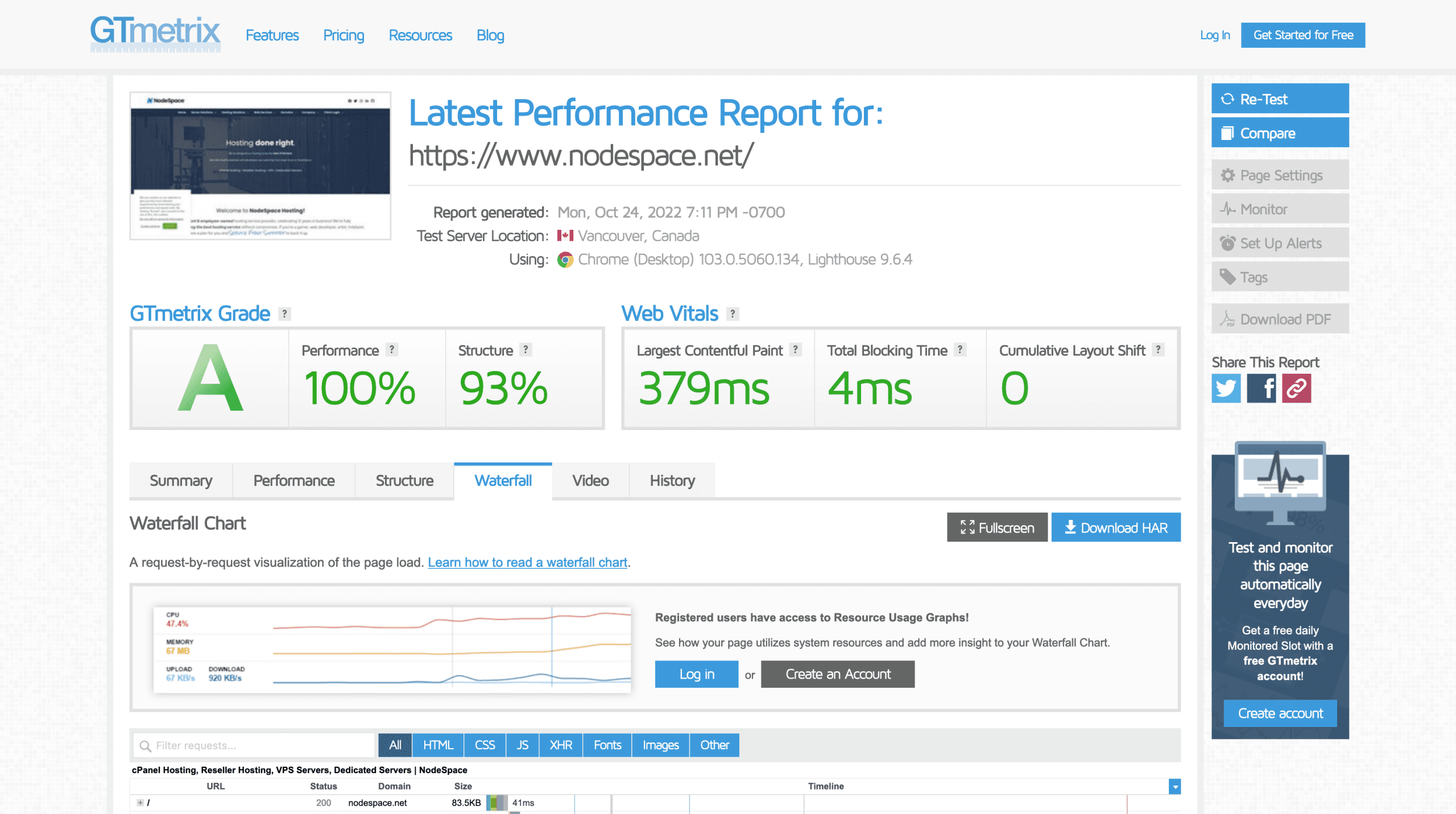Click the Filter requests input field
This screenshot has width=1456, height=814.
(254, 746)
